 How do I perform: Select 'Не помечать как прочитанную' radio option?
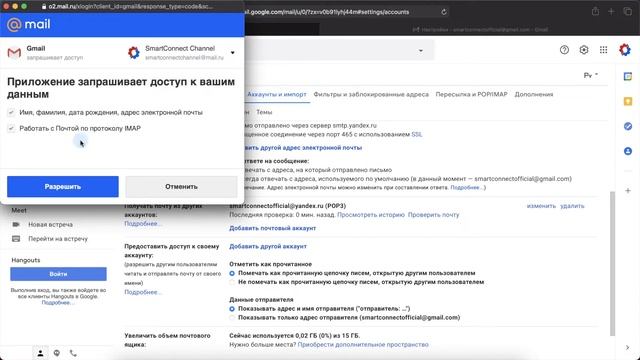(x=232, y=282)
